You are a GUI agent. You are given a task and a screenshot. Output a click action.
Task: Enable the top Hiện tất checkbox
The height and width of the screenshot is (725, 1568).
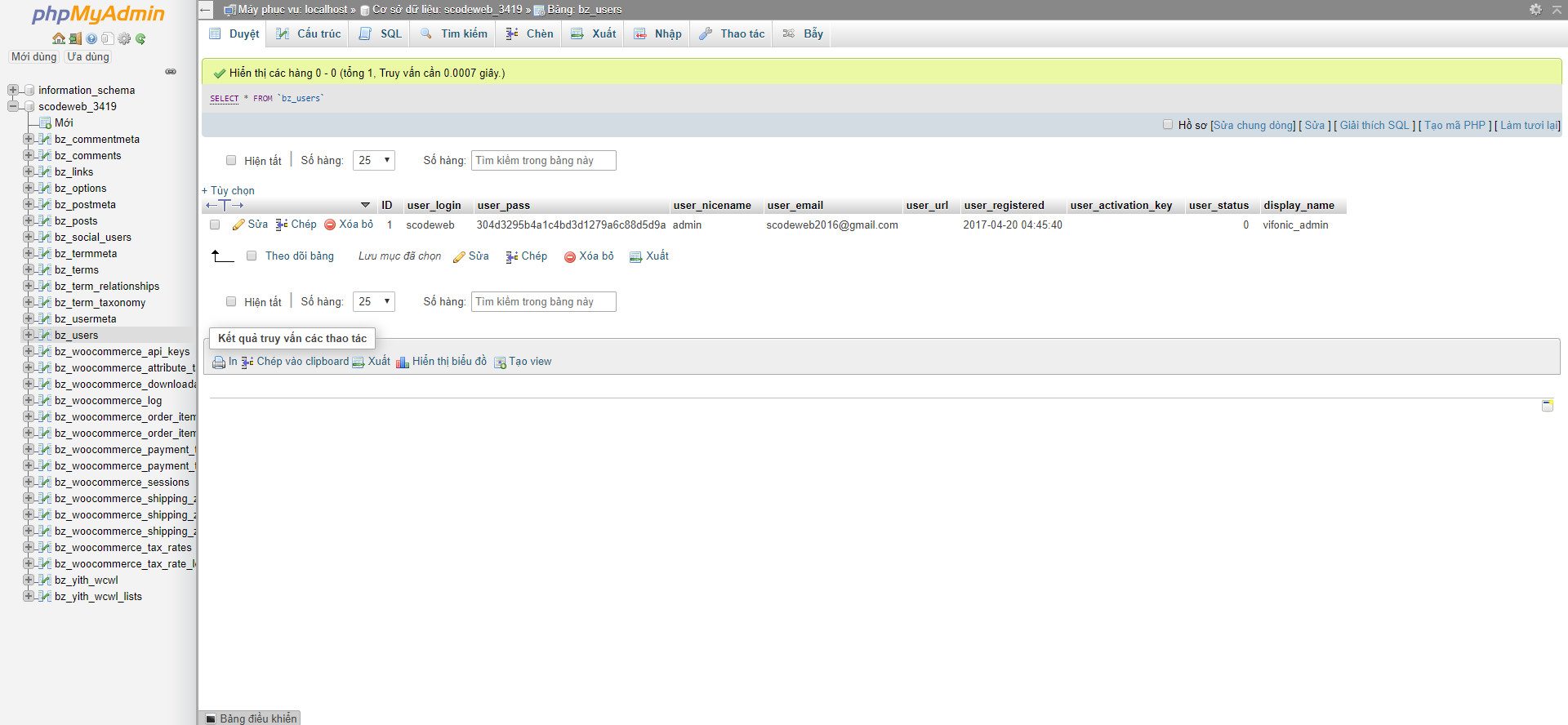pos(231,161)
